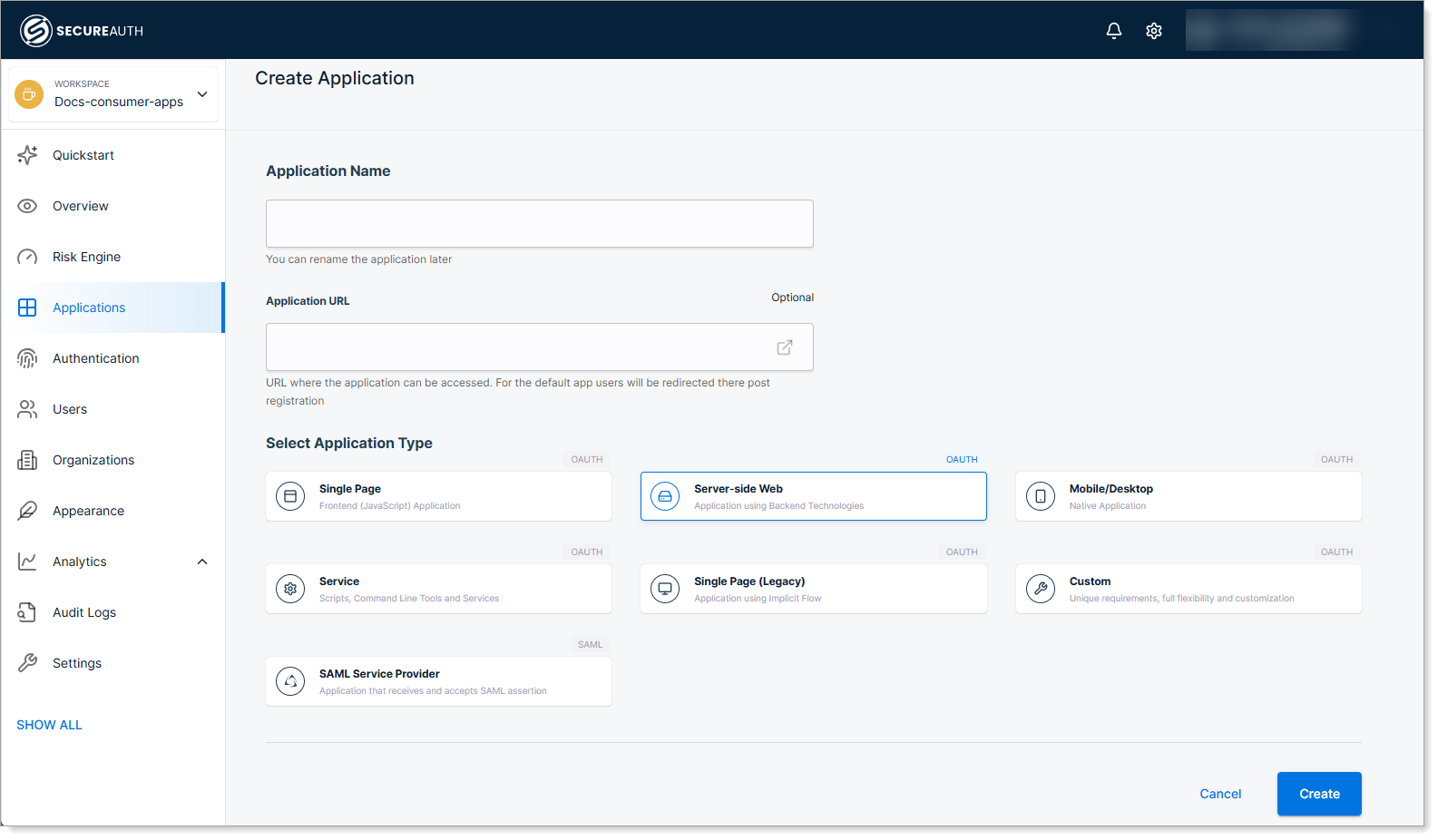
Task: Click the 'You can rename the application later' hint
Action: pyautogui.click(x=358, y=259)
